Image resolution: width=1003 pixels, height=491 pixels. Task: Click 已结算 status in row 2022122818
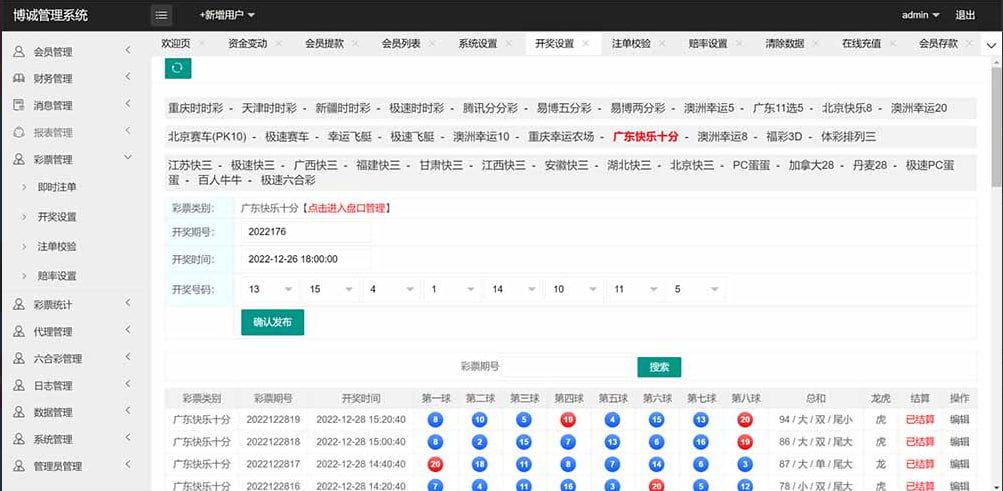pos(920,442)
